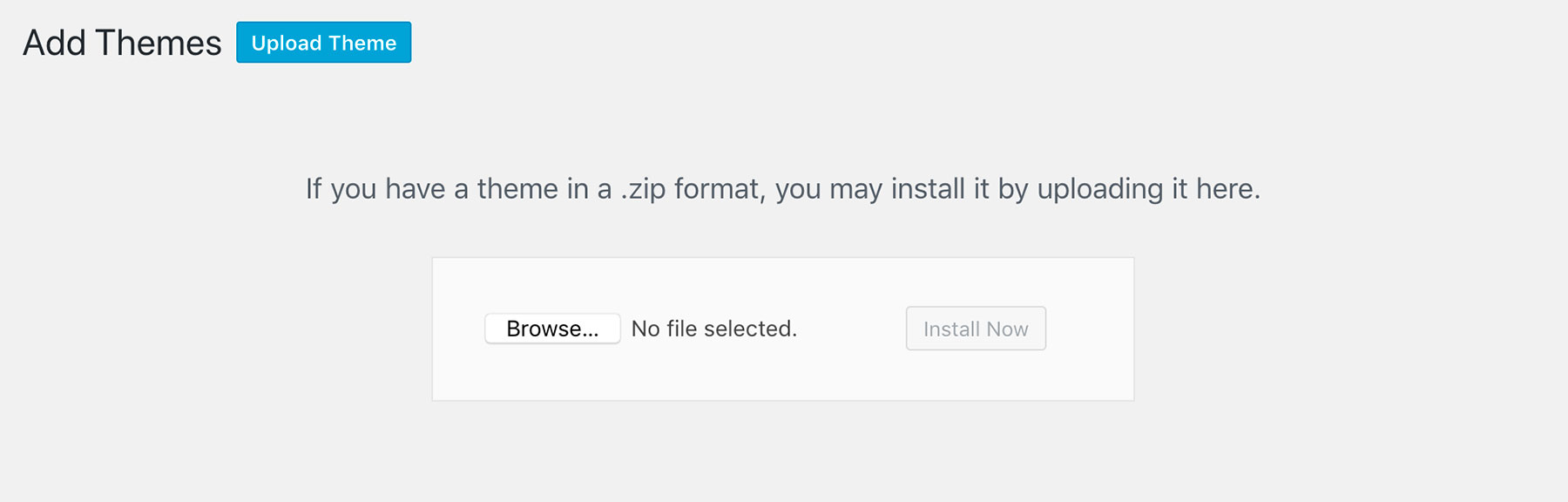Select the 'No file selected.' label

[x=714, y=329]
